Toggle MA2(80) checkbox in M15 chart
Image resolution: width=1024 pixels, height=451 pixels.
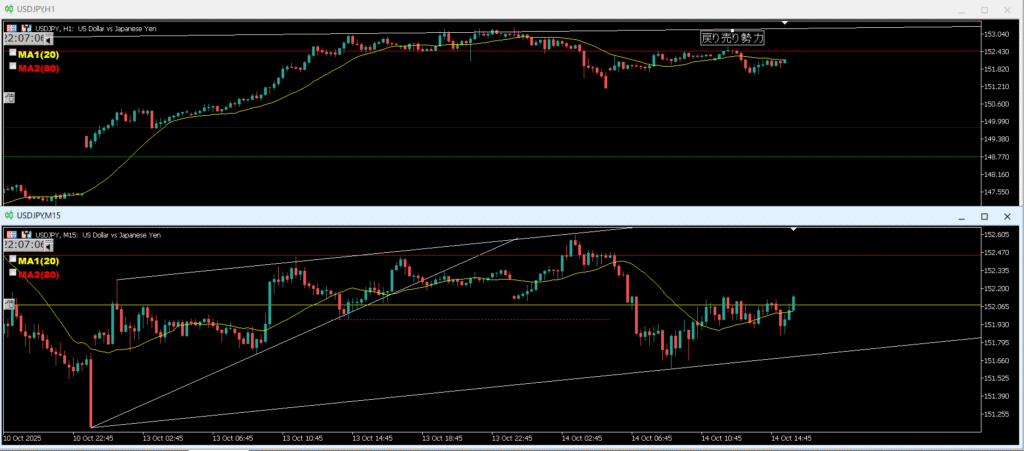[12, 272]
